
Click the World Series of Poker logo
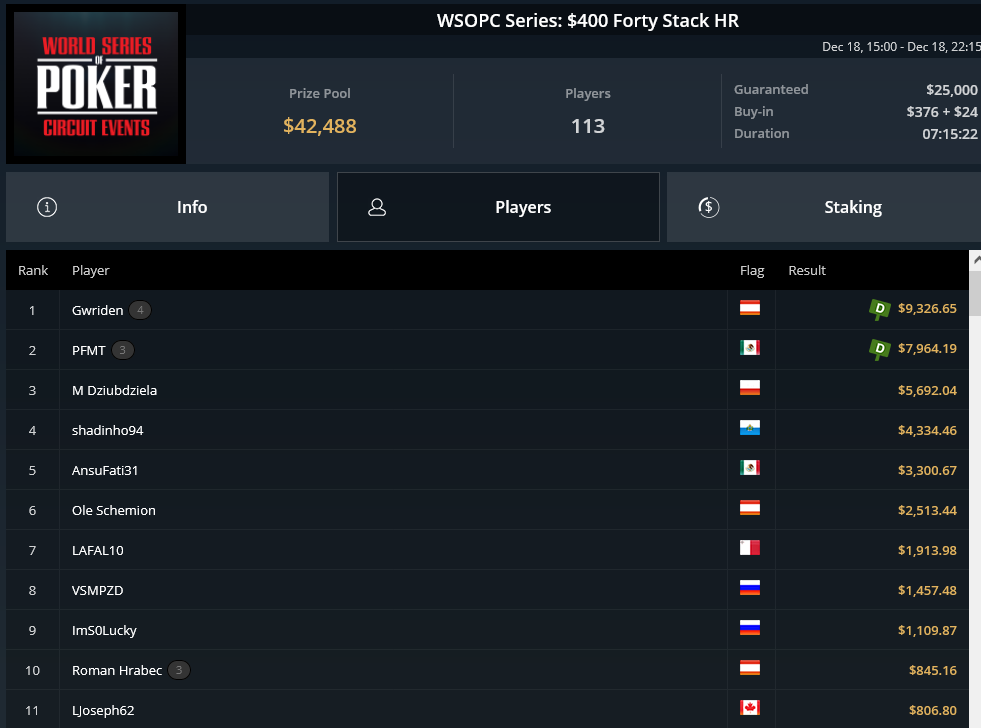pyautogui.click(x=96, y=84)
